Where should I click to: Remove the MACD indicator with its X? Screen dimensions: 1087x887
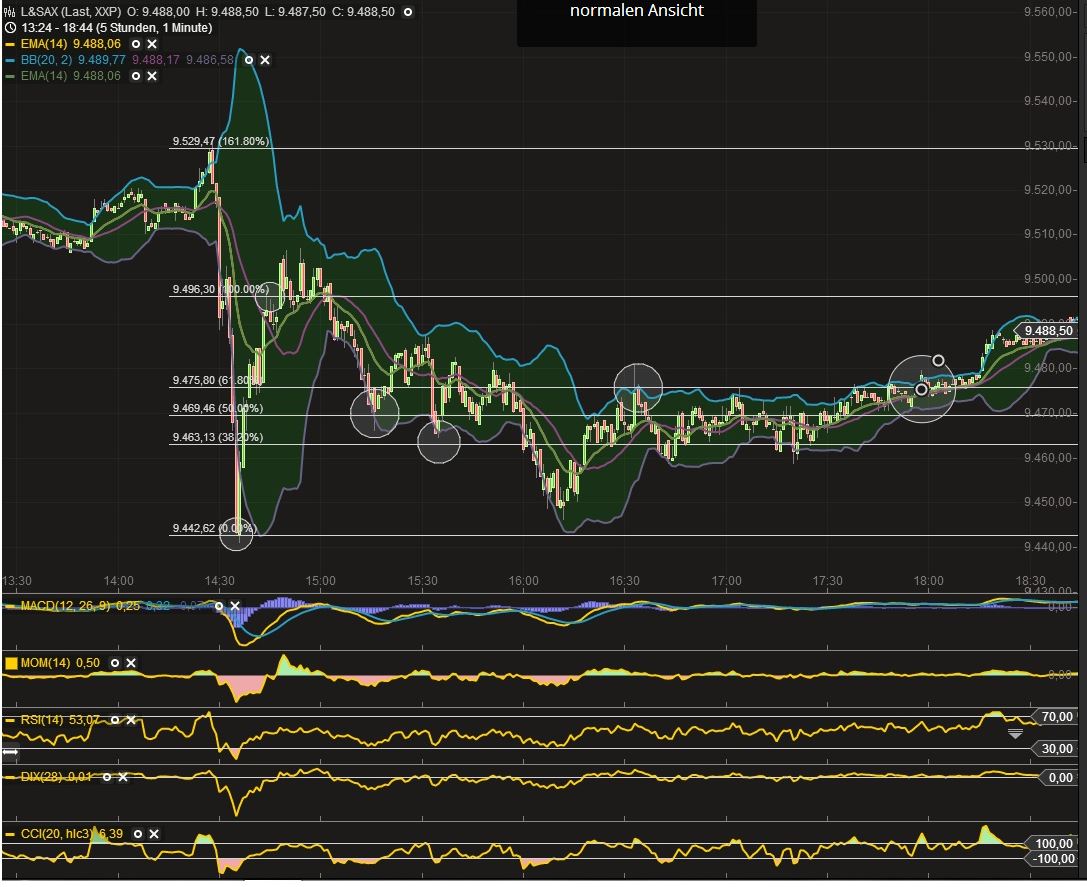tap(235, 606)
